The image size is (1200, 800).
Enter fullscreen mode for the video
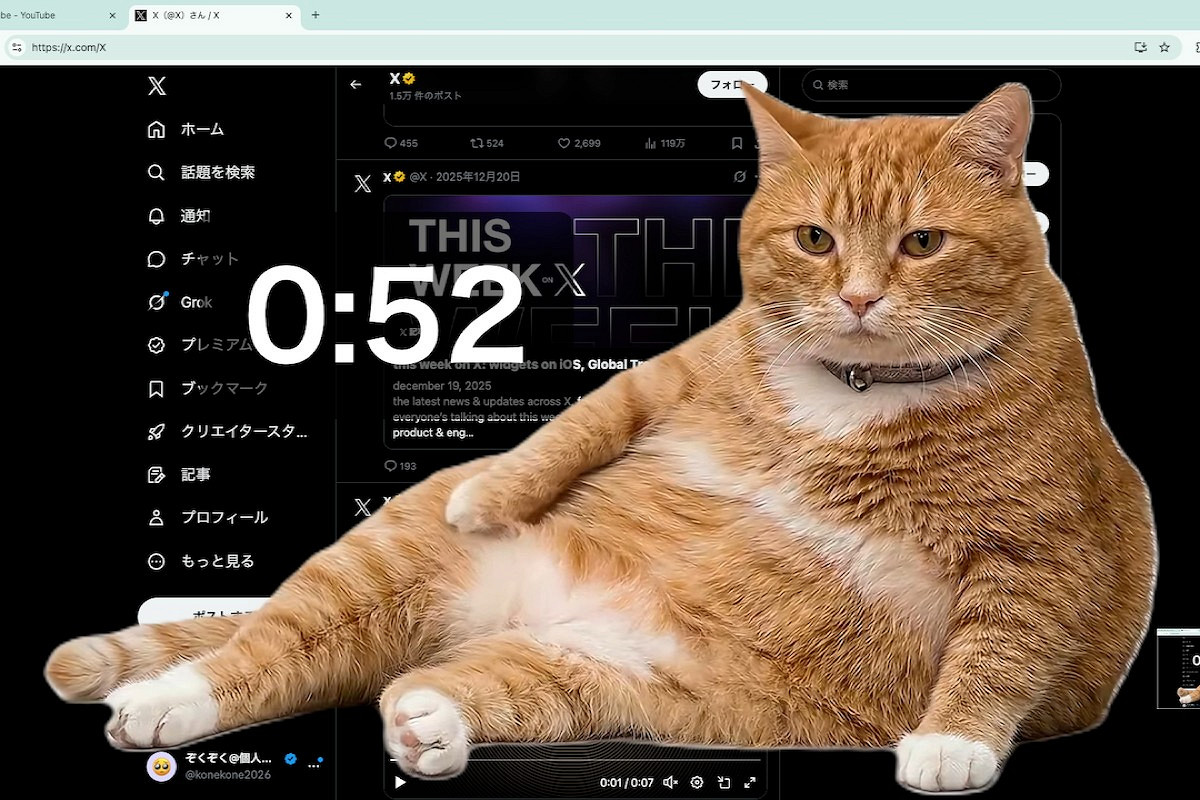(x=749, y=783)
